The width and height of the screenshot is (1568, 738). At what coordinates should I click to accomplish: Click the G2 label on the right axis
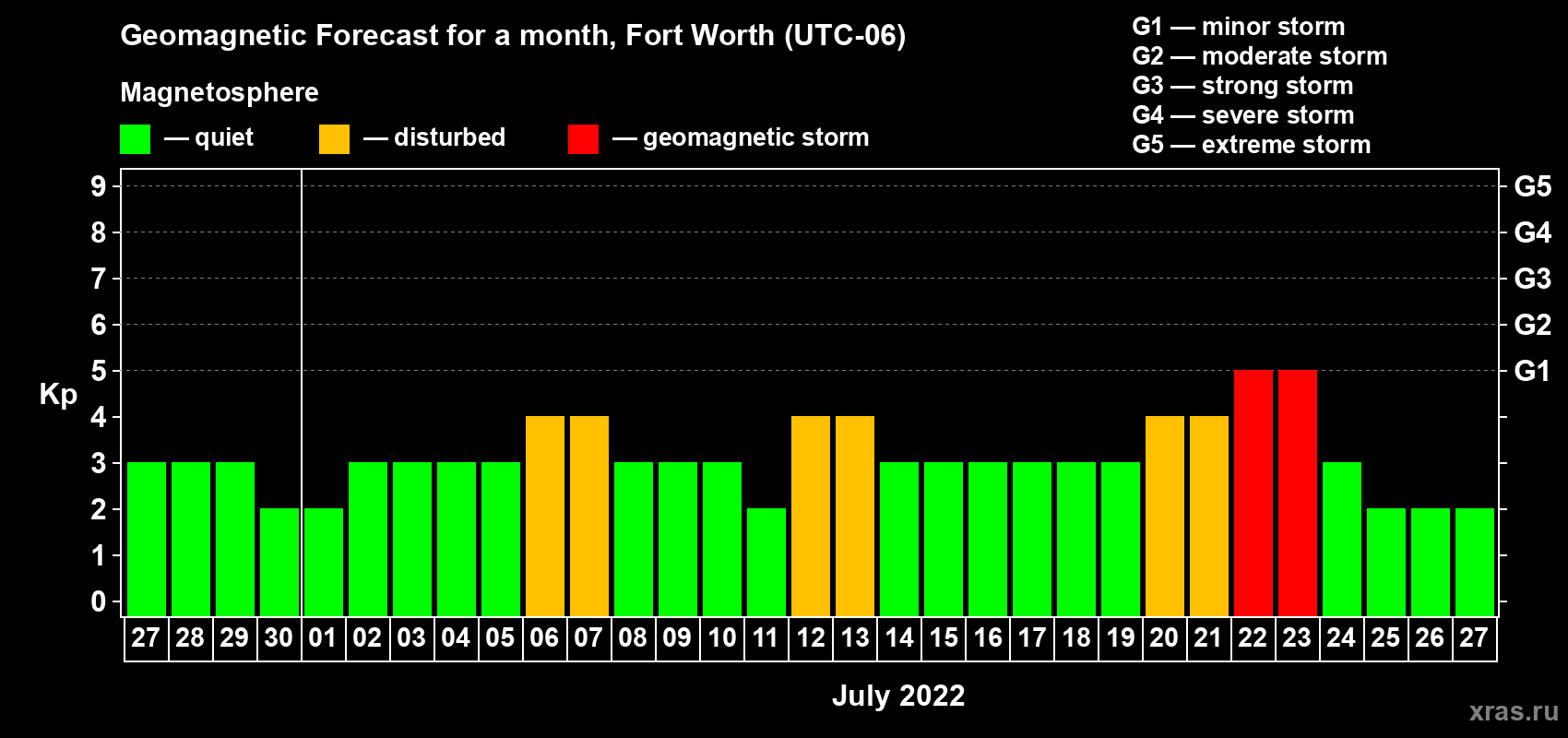click(x=1533, y=325)
